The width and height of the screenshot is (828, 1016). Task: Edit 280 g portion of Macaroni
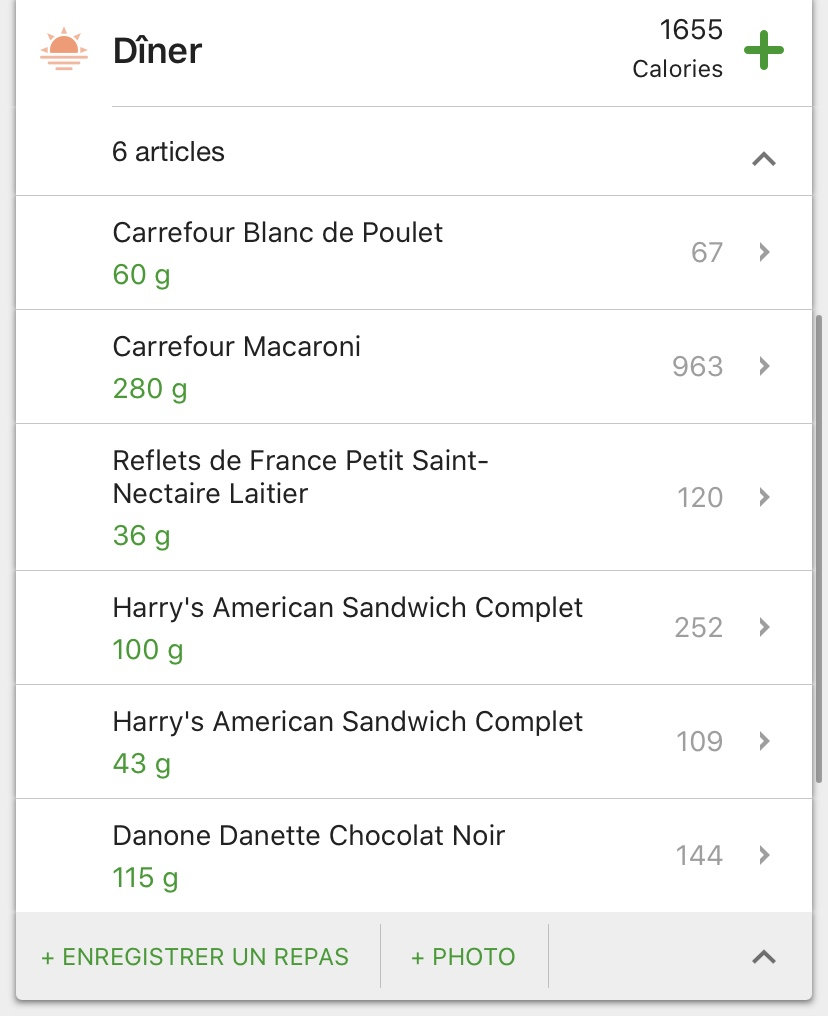pos(149,388)
